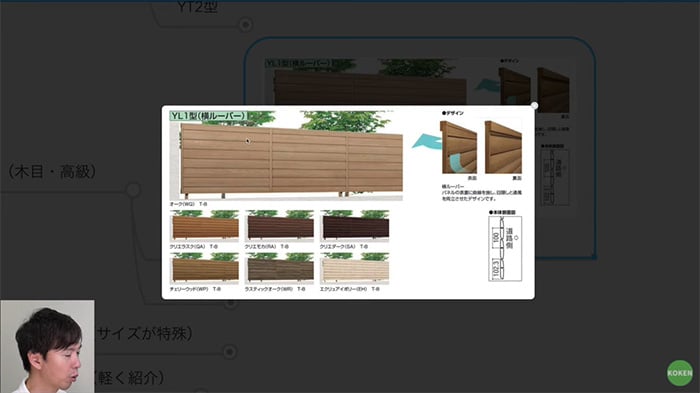Image resolution: width=700 pixels, height=393 pixels.
Task: Collapse the (木目・高級) node circle
Action: tap(133, 190)
